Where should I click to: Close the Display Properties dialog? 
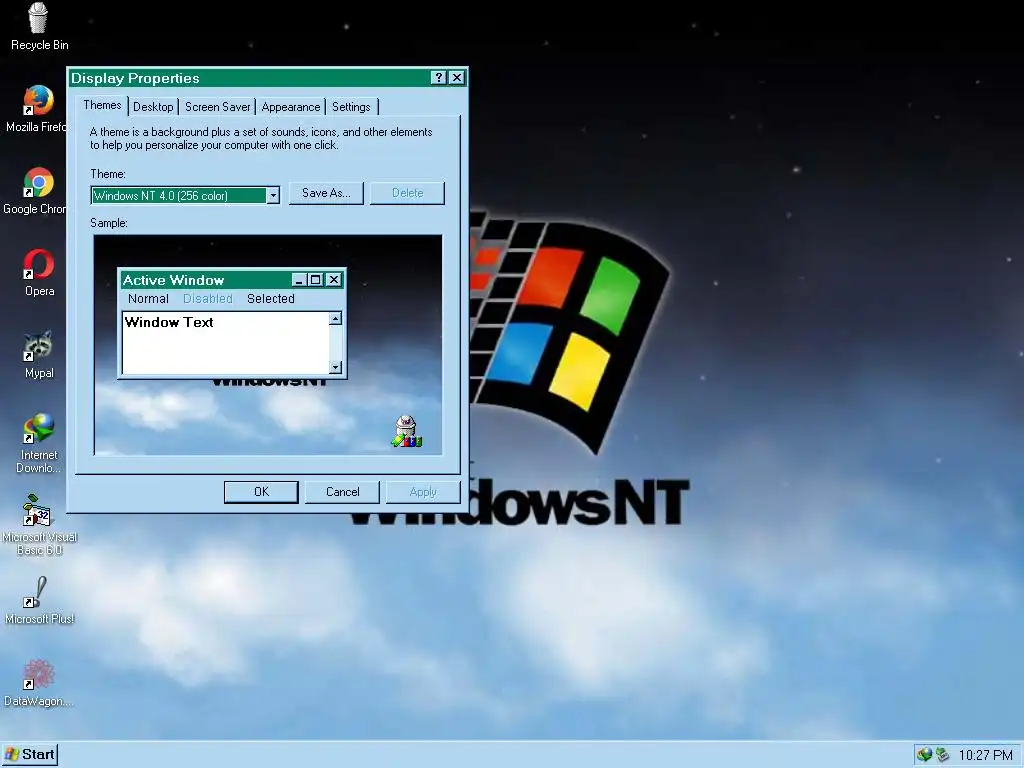(457, 78)
